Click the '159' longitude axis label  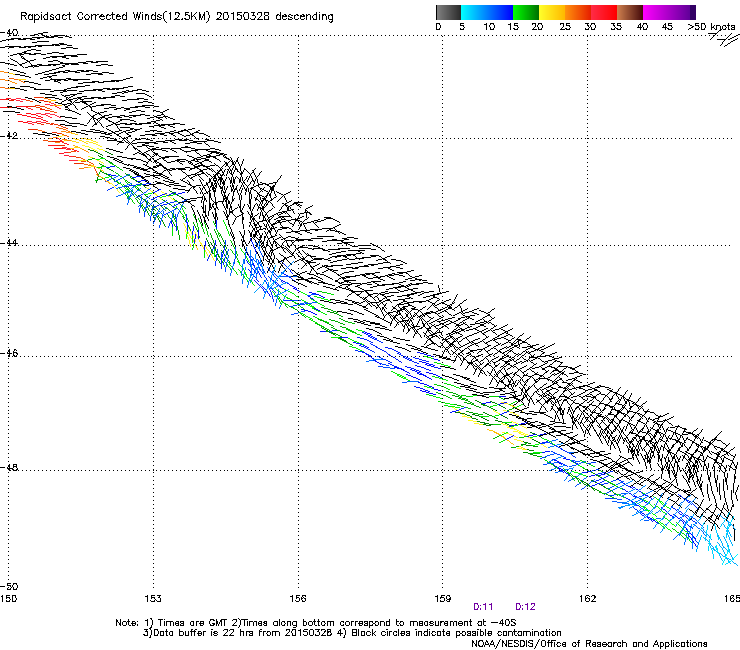(x=443, y=599)
